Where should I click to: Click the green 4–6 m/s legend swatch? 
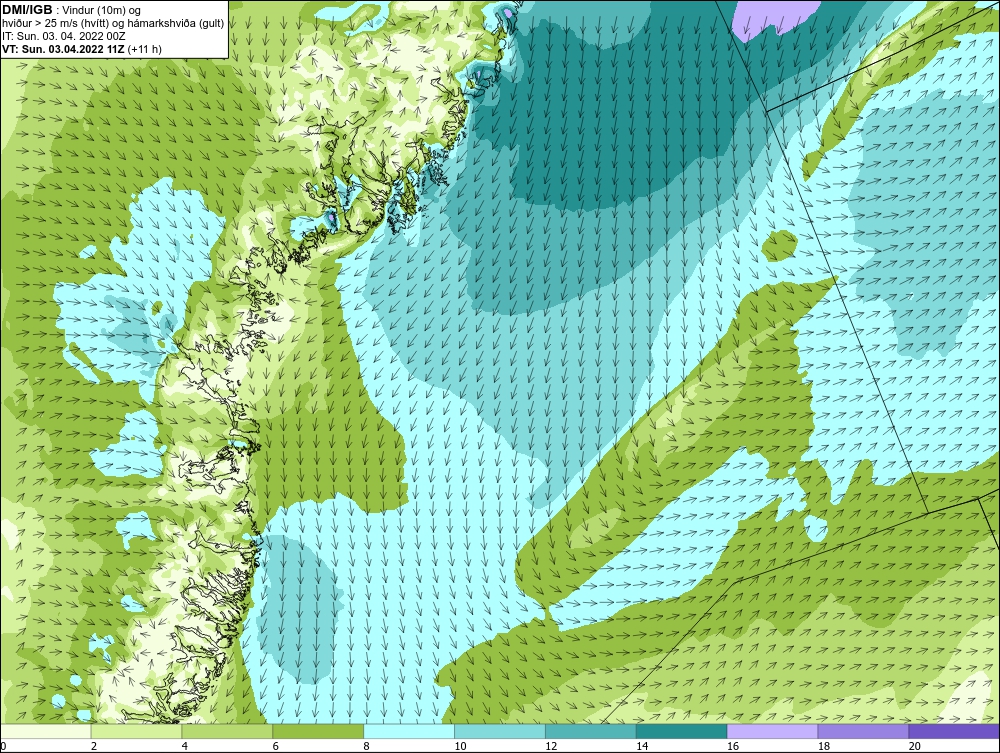(227, 731)
